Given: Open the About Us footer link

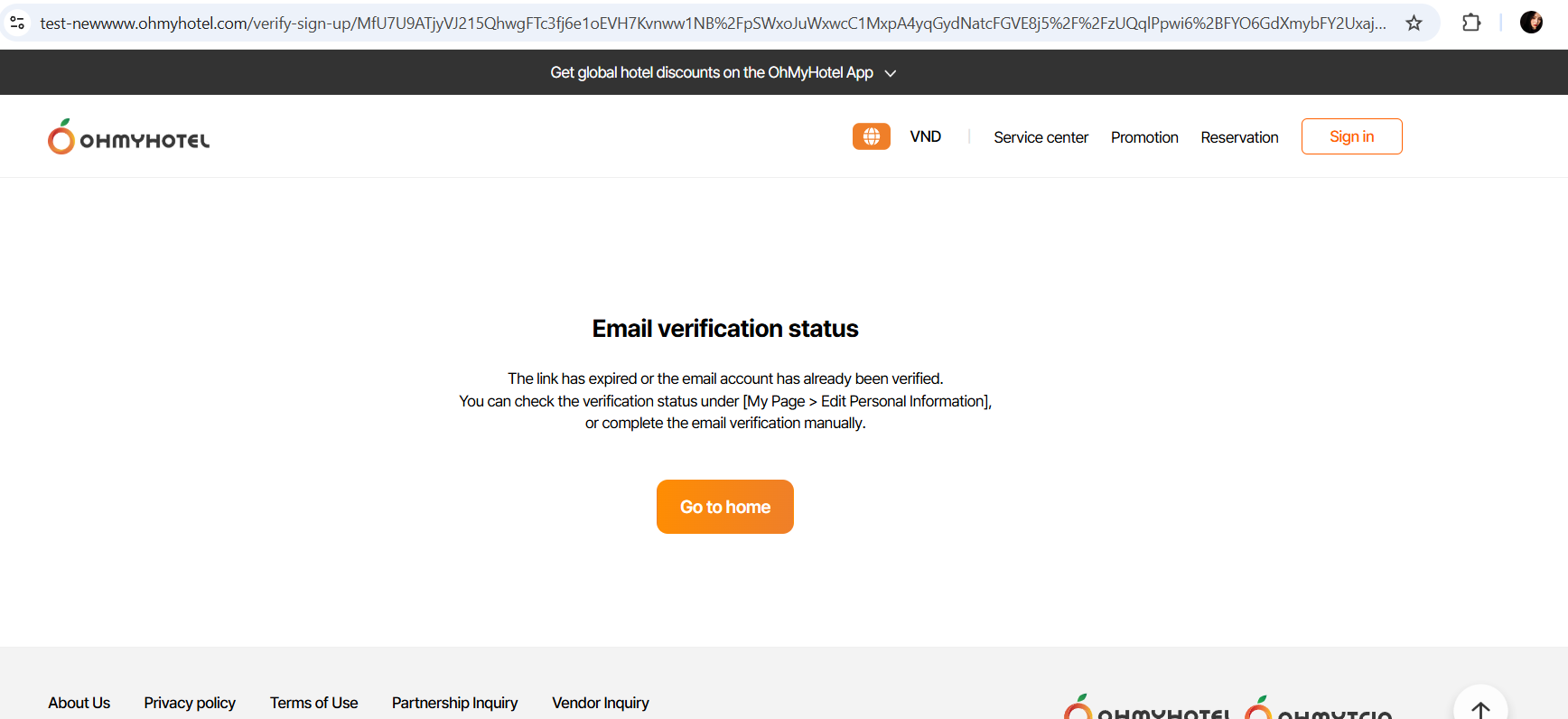Looking at the screenshot, I should [x=79, y=703].
